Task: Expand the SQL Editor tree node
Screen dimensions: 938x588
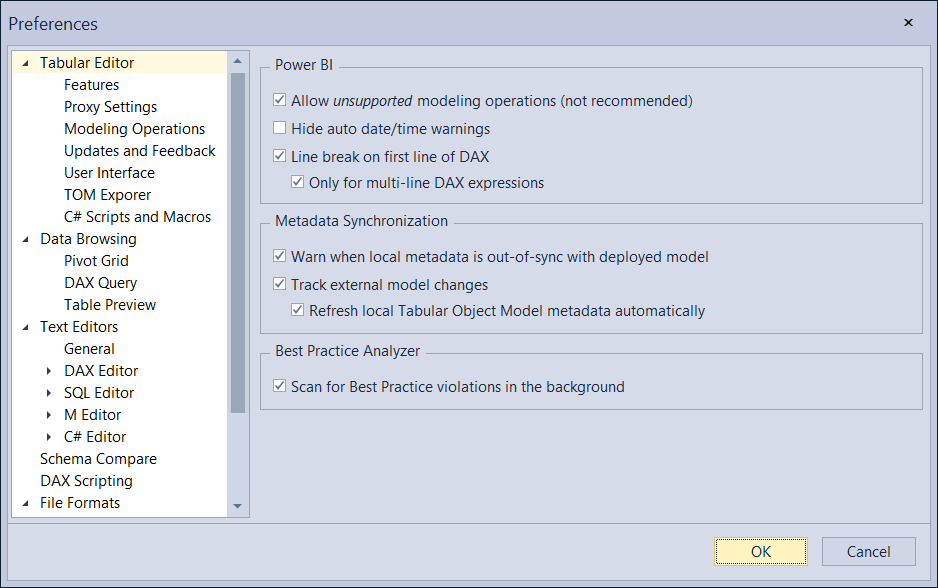Action: coord(50,392)
